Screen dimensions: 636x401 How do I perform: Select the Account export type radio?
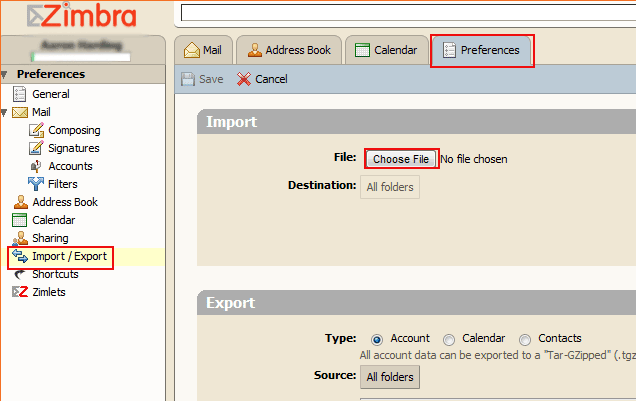tap(377, 339)
